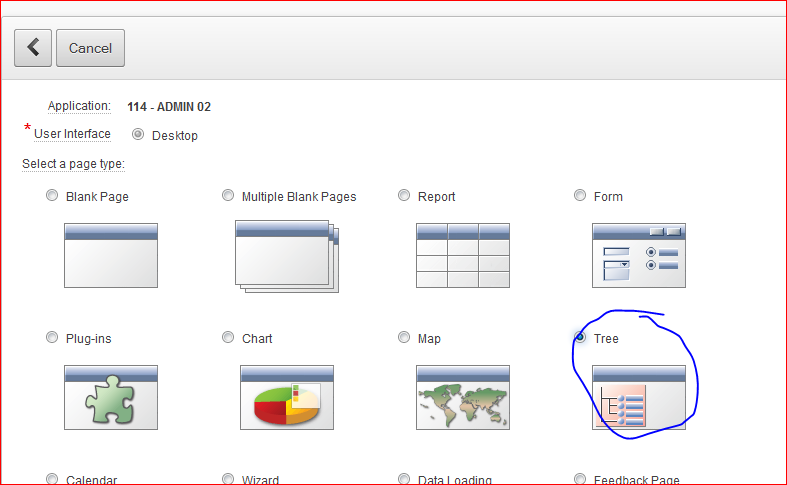
Task: Click the Tree hierarchy icon
Action: pyautogui.click(x=639, y=398)
